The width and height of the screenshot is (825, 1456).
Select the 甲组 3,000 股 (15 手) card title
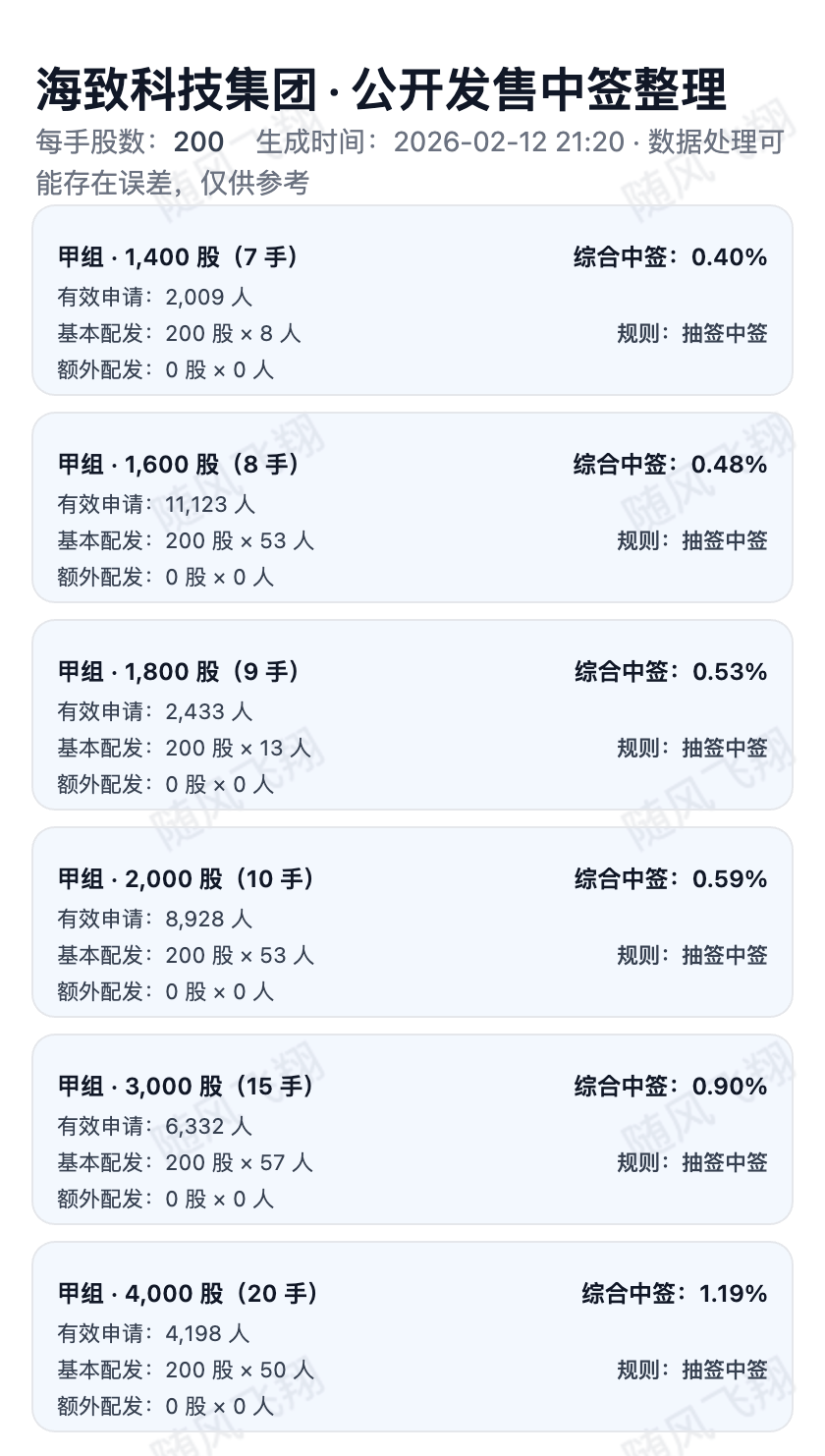(187, 1087)
